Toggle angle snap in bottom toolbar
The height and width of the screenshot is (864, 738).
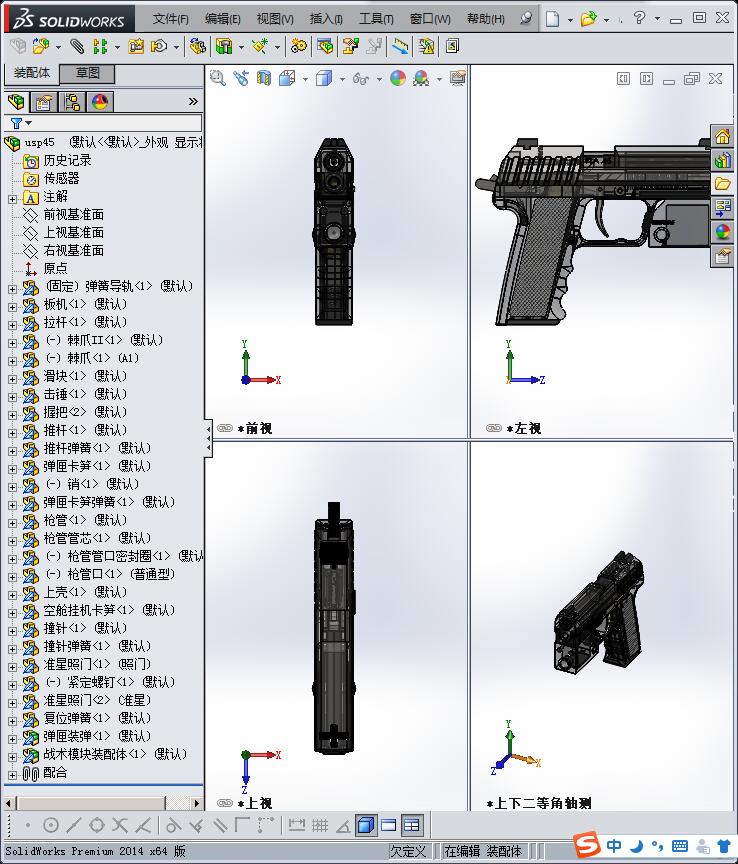pos(343,825)
